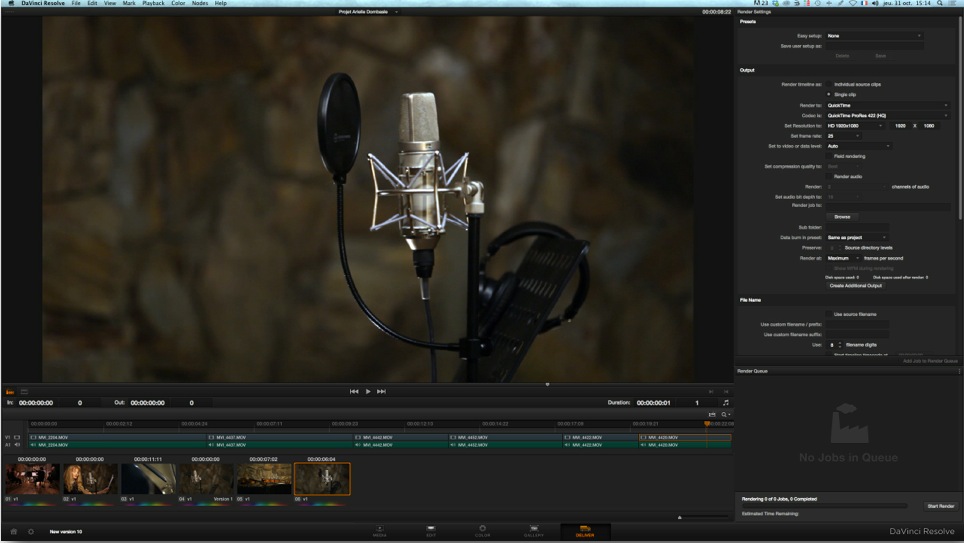964x543 pixels.
Task: Open the Playback menu
Action: (153, 3)
